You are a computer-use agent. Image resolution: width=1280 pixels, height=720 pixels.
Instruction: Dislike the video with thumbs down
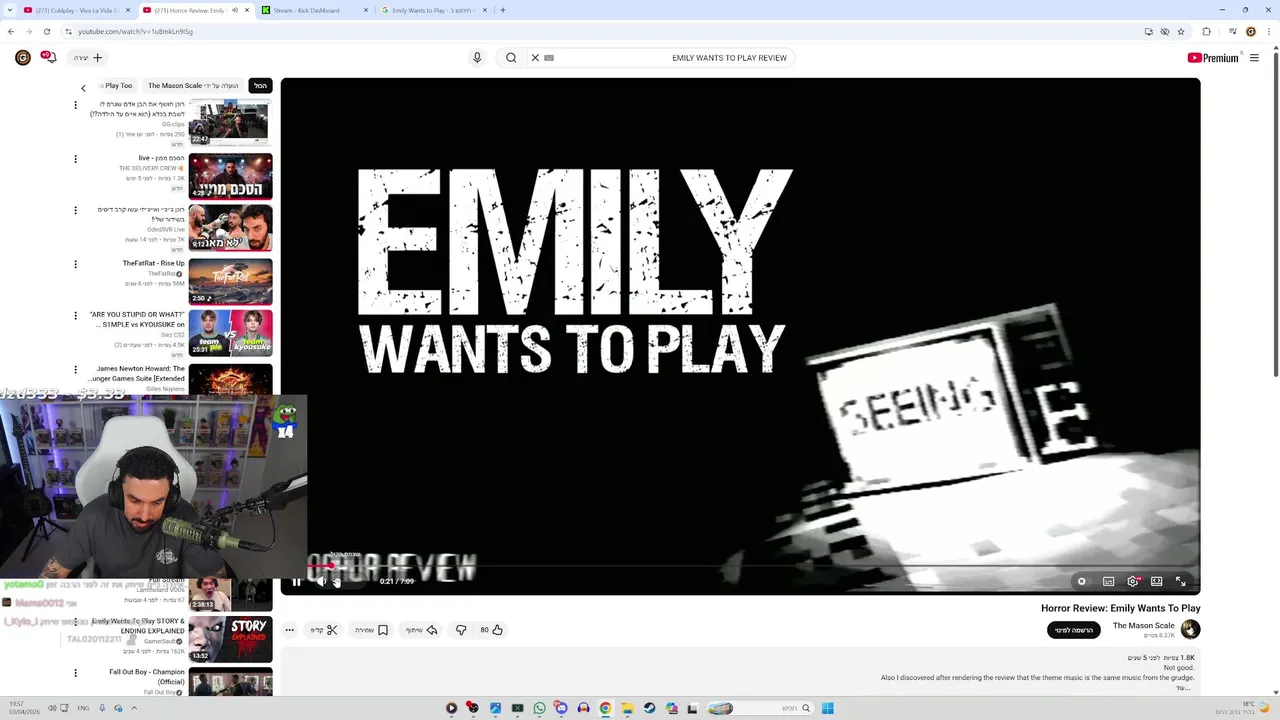pyautogui.click(x=461, y=630)
